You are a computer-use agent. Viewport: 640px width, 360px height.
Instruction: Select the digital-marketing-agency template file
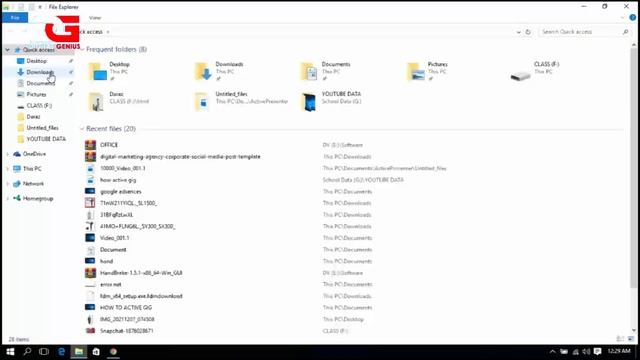(180, 157)
